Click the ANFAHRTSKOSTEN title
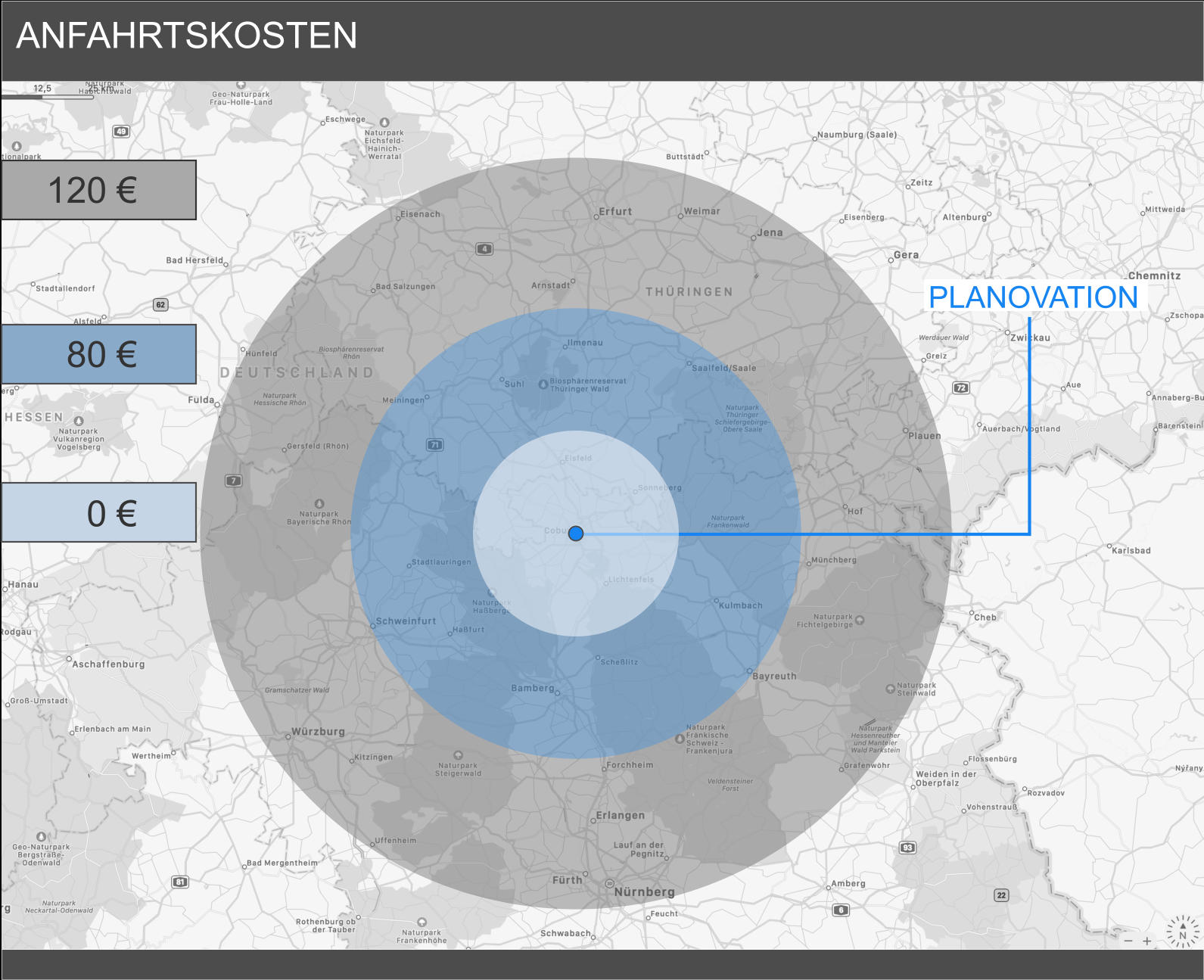This screenshot has width=1204, height=980. point(186,36)
